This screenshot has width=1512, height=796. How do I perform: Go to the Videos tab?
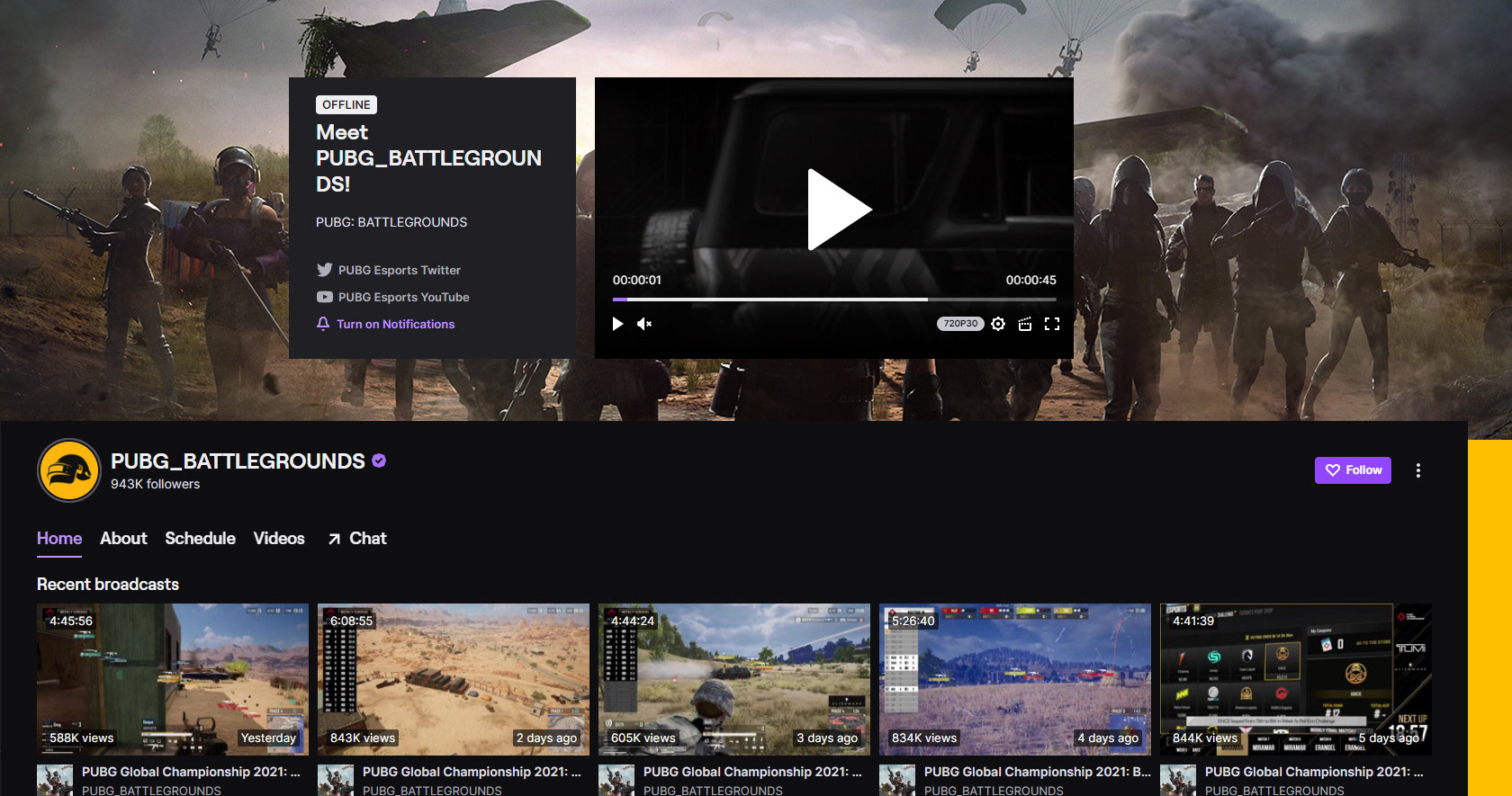(279, 538)
